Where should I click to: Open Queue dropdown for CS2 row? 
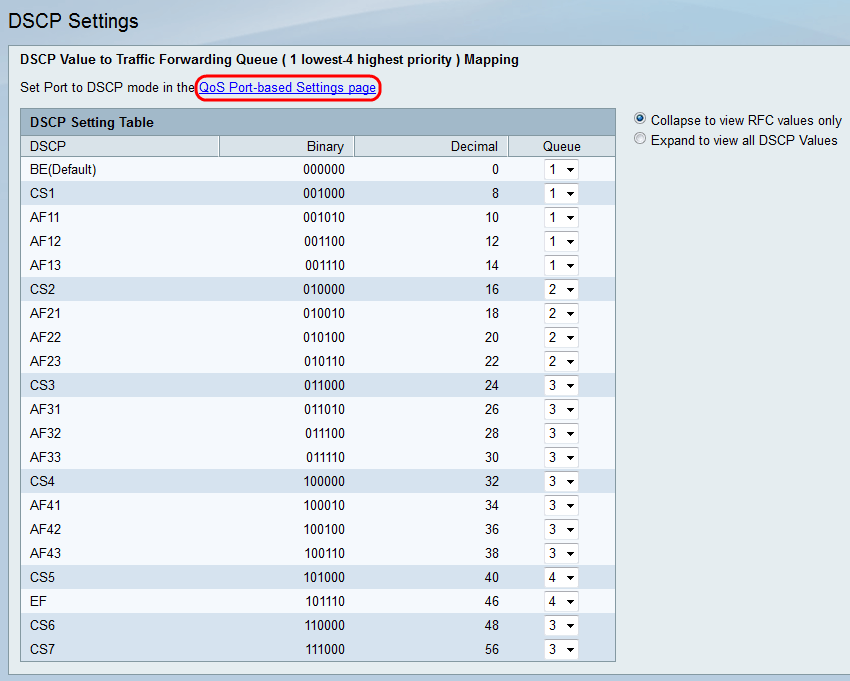[x=561, y=290]
